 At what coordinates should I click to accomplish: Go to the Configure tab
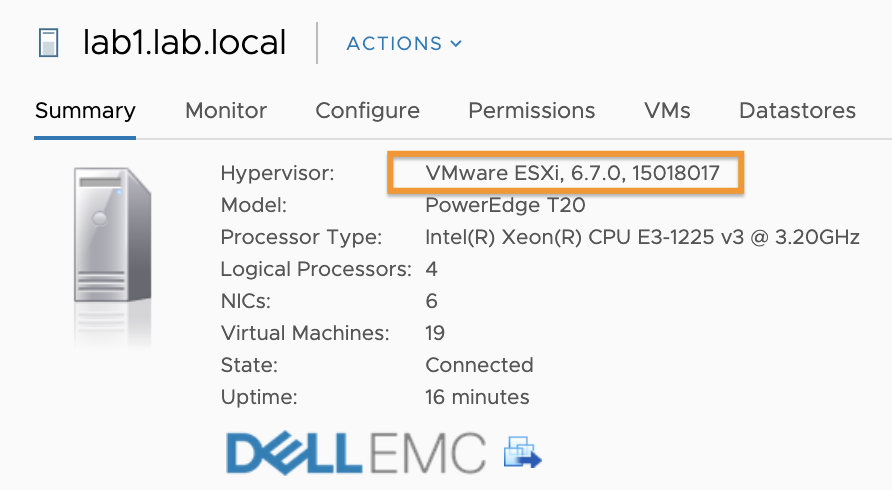pyautogui.click(x=367, y=110)
